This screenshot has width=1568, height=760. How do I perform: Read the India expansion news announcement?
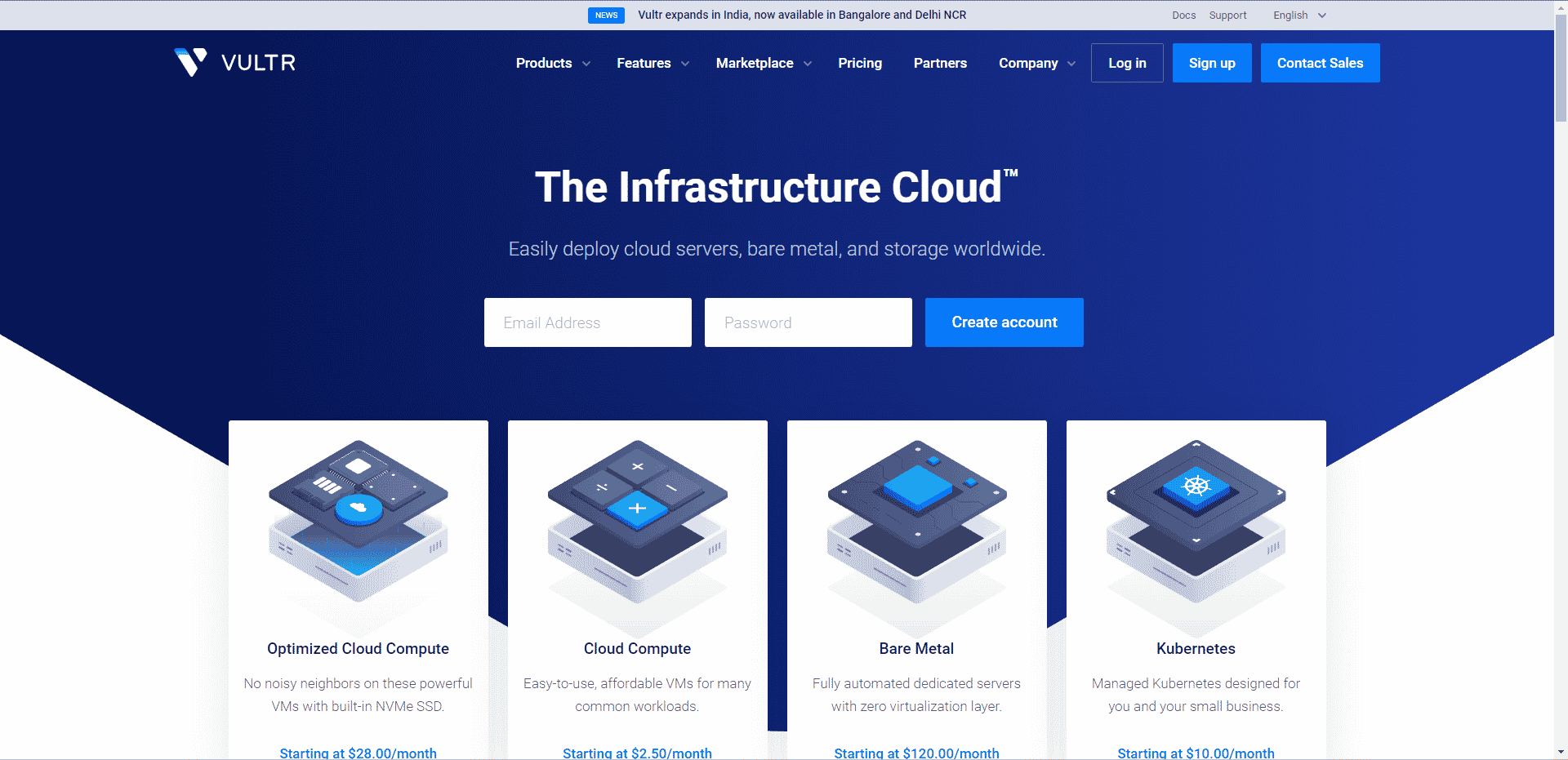tap(802, 16)
